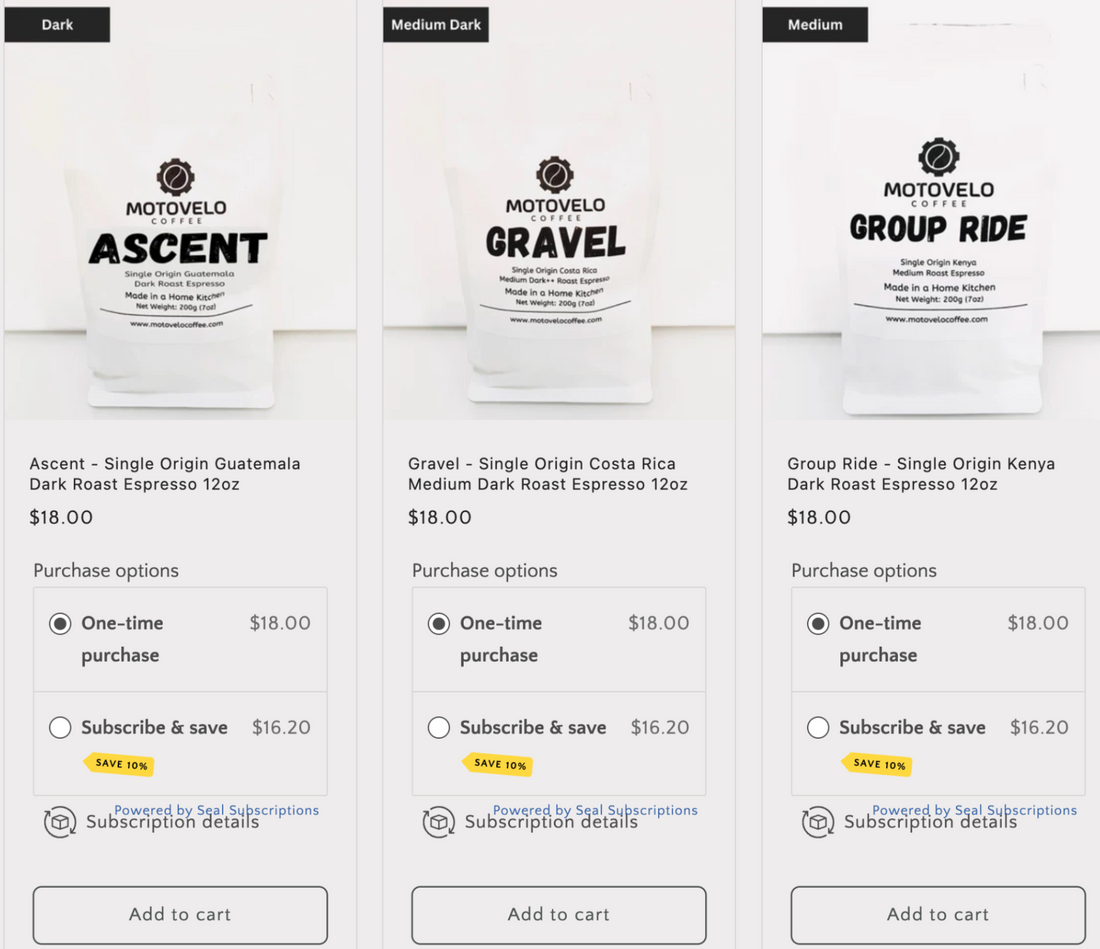Choose Subscribe & save for Gravel
This screenshot has width=1100, height=949.
click(439, 728)
